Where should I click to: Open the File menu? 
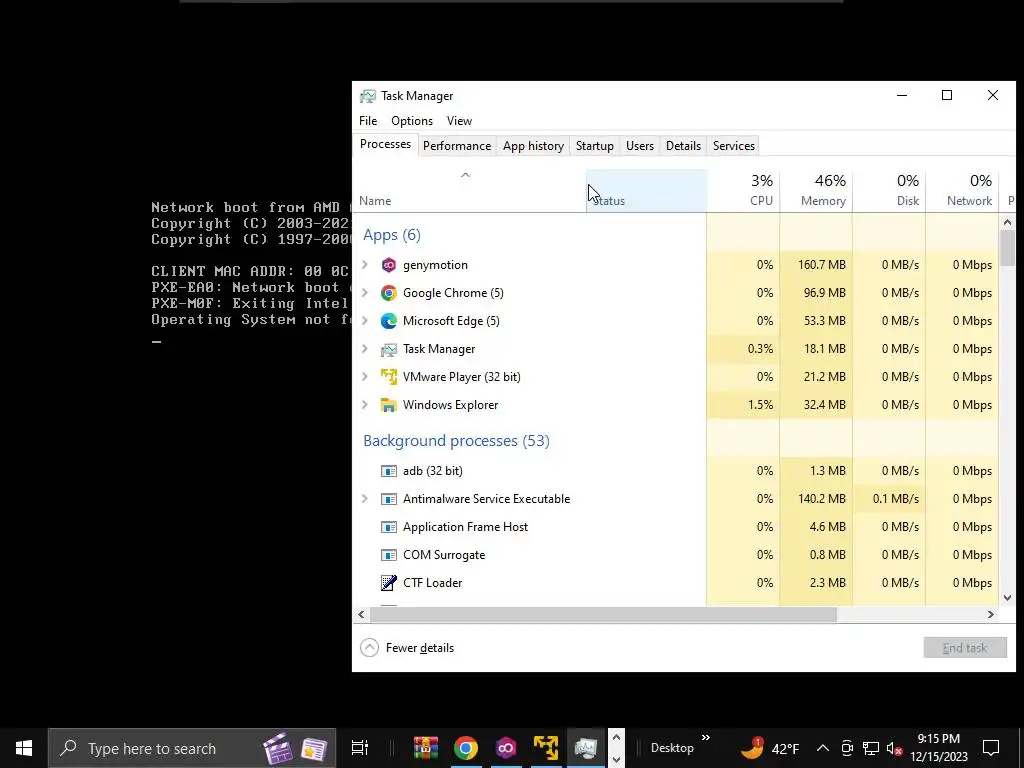[x=368, y=121]
